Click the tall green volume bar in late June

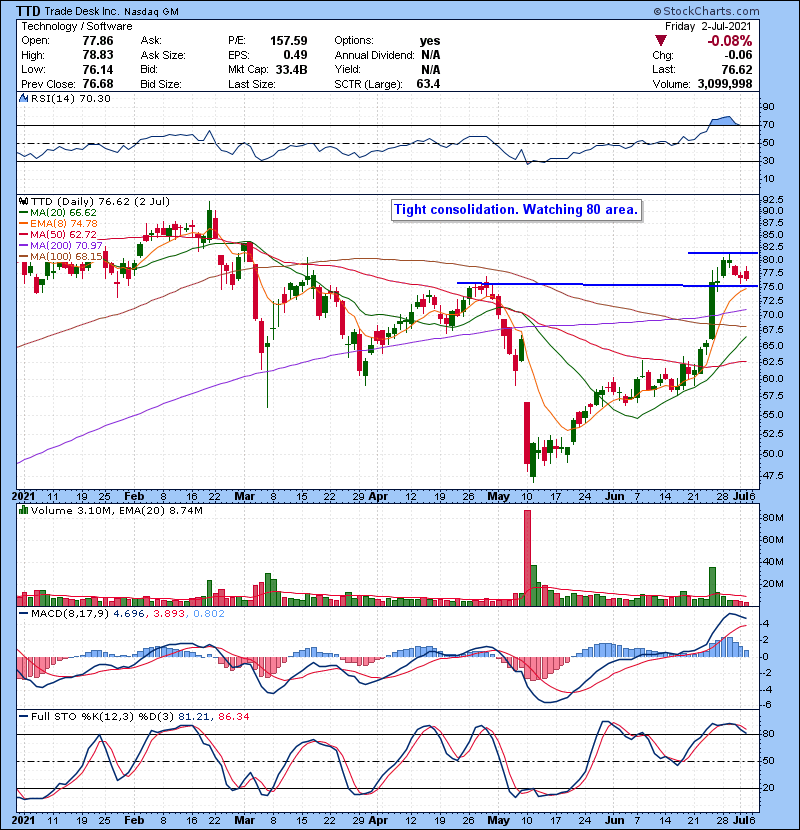coord(712,587)
